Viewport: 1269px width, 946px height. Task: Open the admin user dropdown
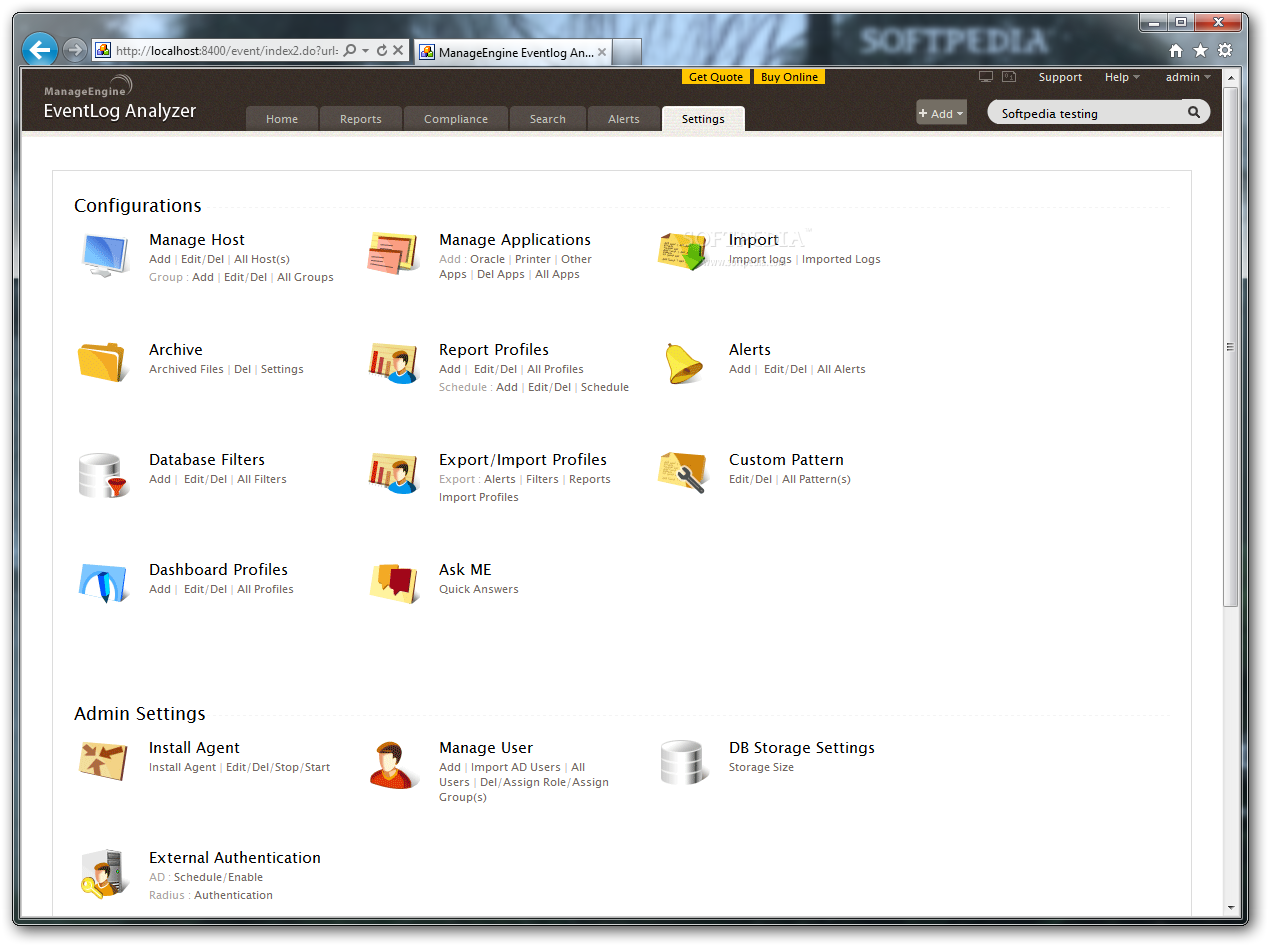coord(1188,77)
